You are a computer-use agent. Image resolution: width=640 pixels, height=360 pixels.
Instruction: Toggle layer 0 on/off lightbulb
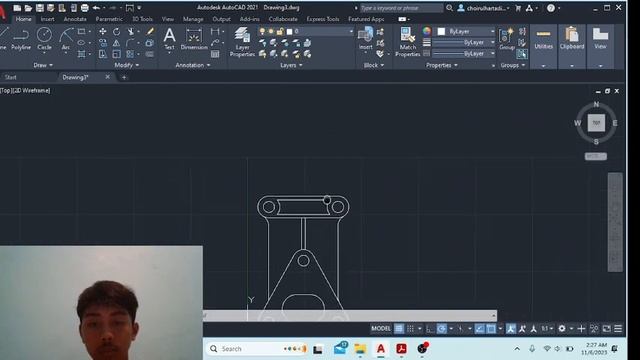click(262, 31)
